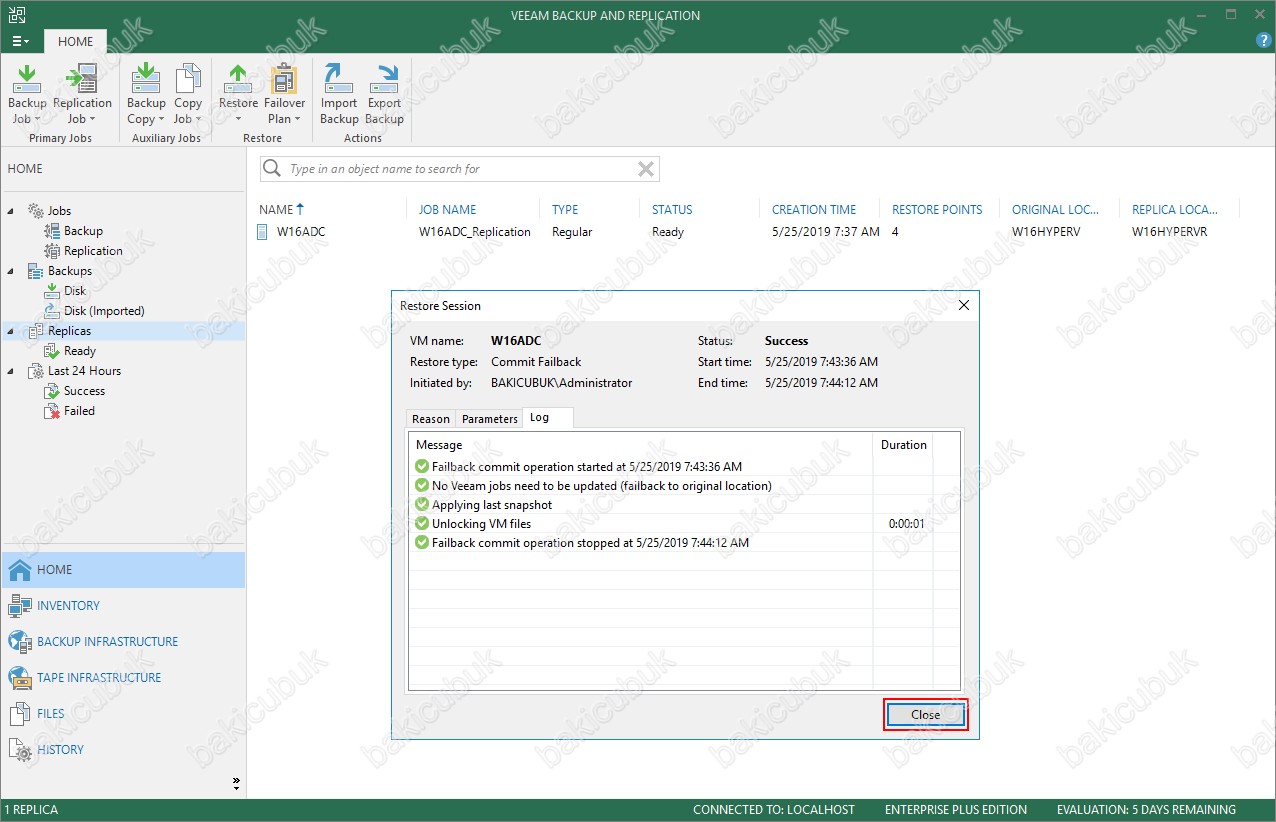Select Ready under Replicas in the tree
This screenshot has width=1276, height=822.
pyautogui.click(x=80, y=351)
